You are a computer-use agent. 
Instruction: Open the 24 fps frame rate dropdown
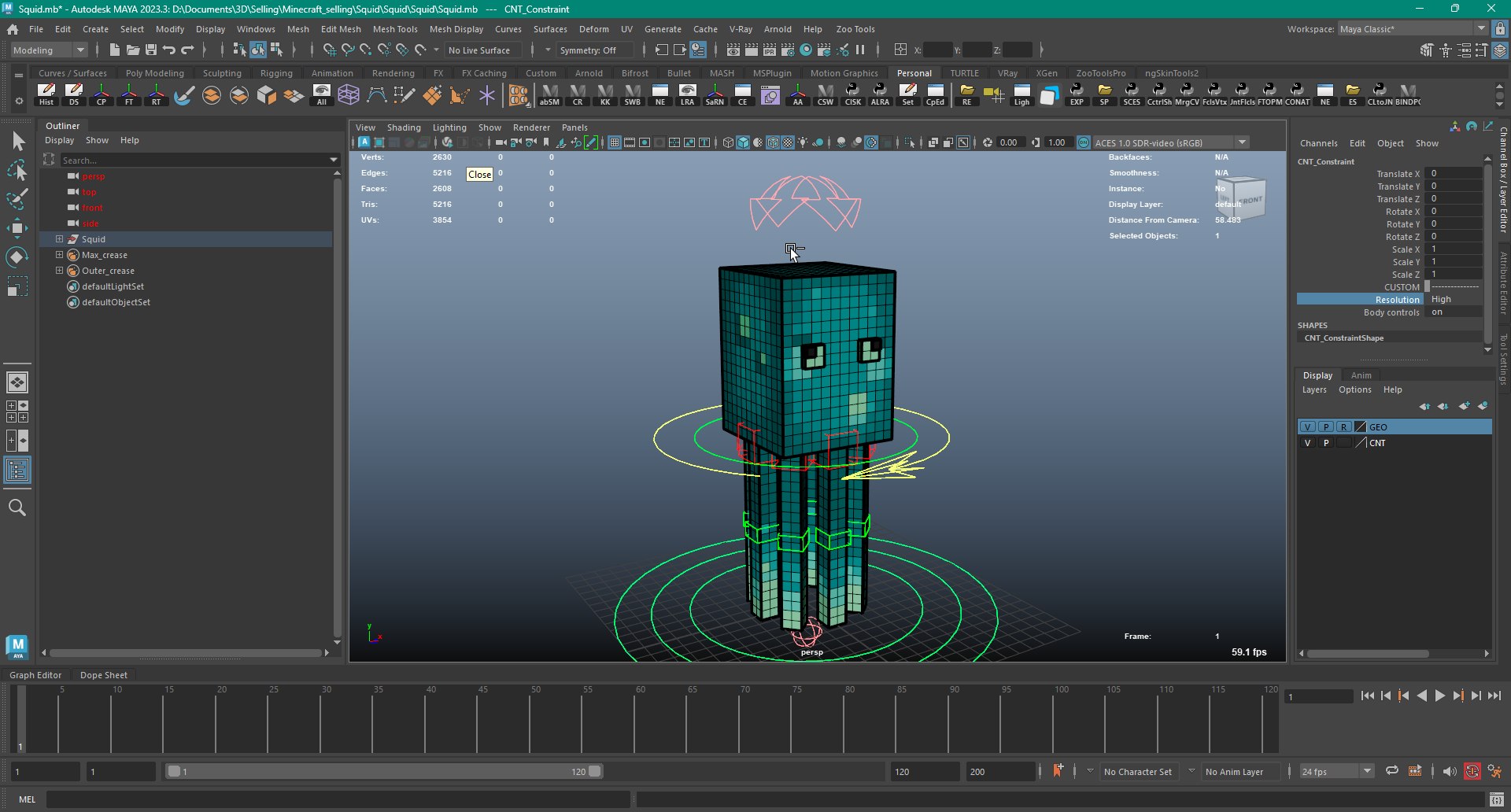[1336, 772]
